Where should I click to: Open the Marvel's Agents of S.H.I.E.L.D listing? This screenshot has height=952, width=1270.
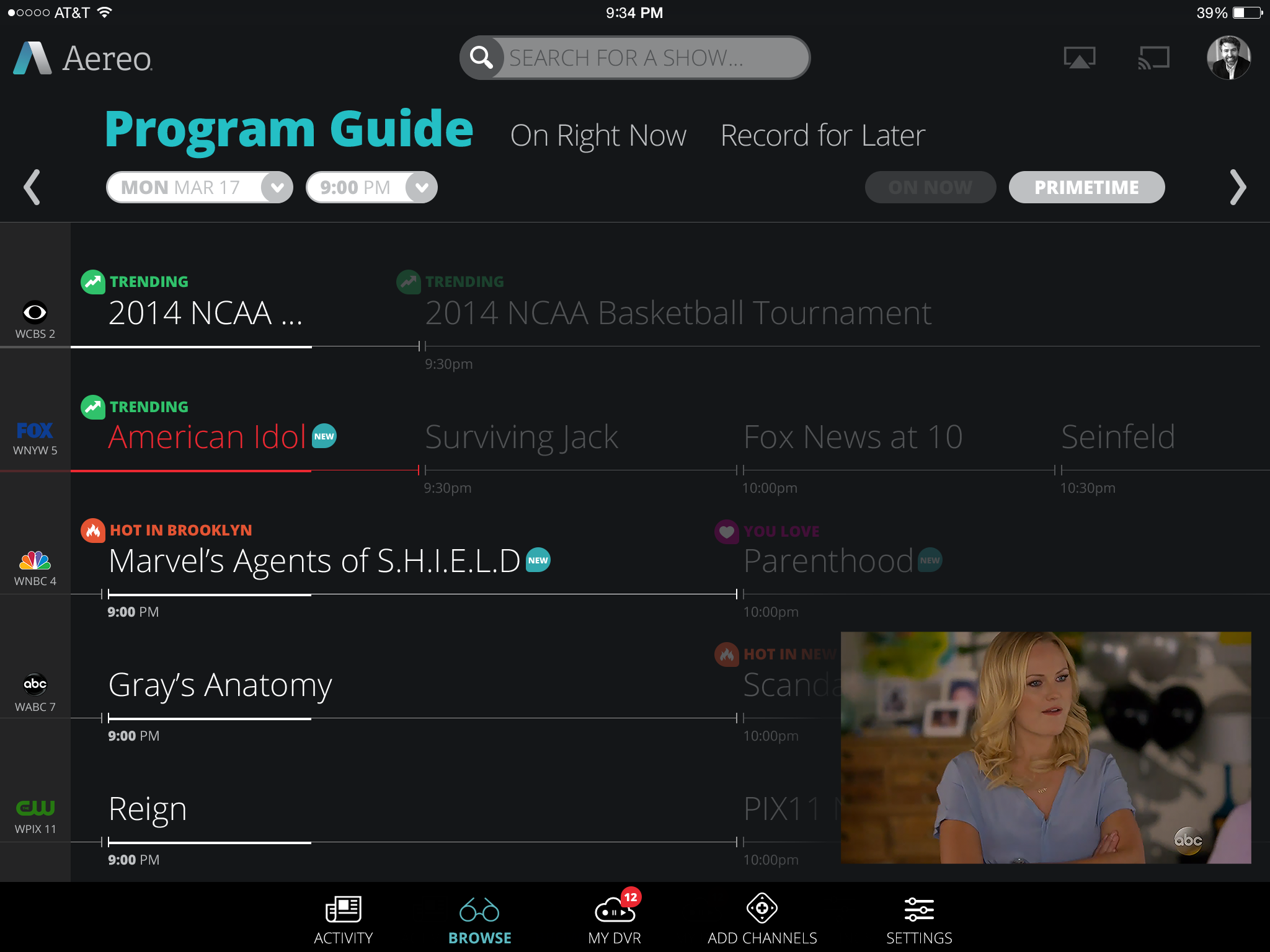(314, 561)
